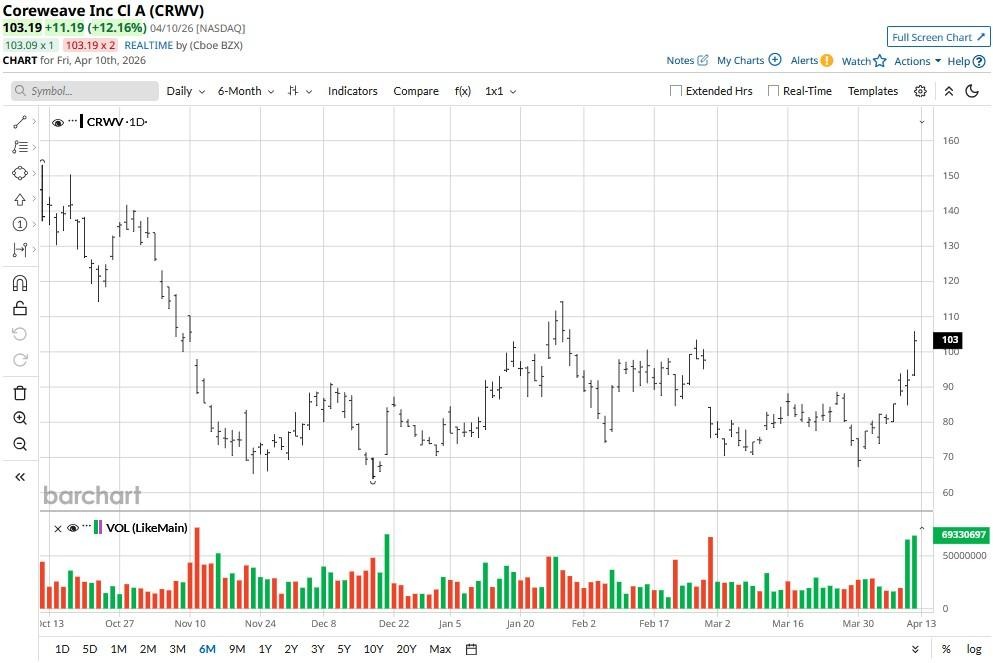Zoom in on the chart
This screenshot has height=663, width=993.
click(x=20, y=418)
